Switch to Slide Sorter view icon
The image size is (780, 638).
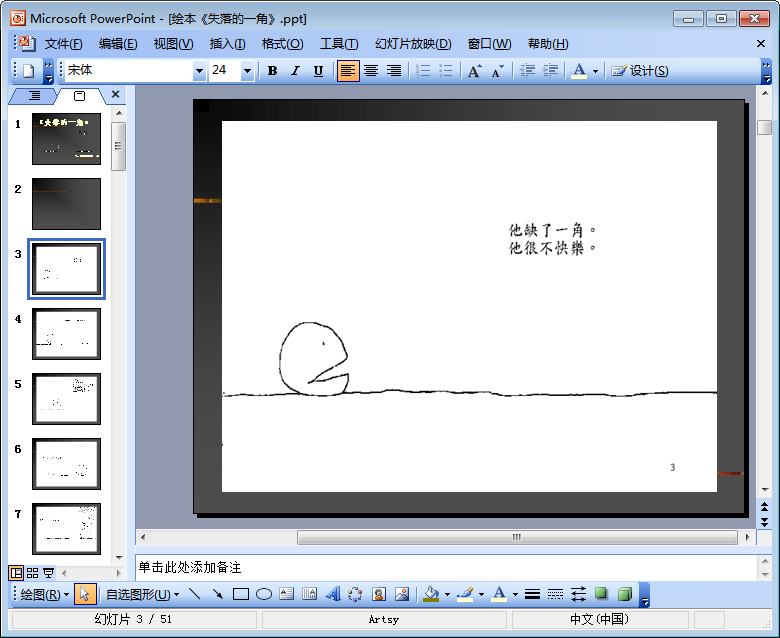(32, 573)
